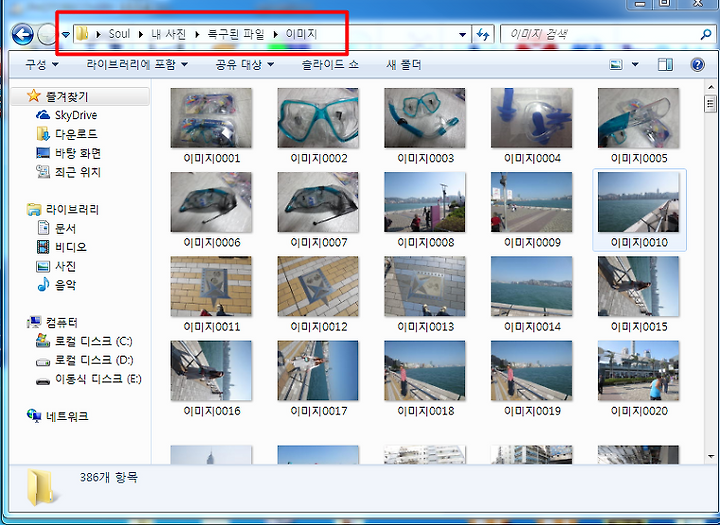Select 라이브러리 in the sidebar
Screen dimensions: 720x525
point(72,209)
